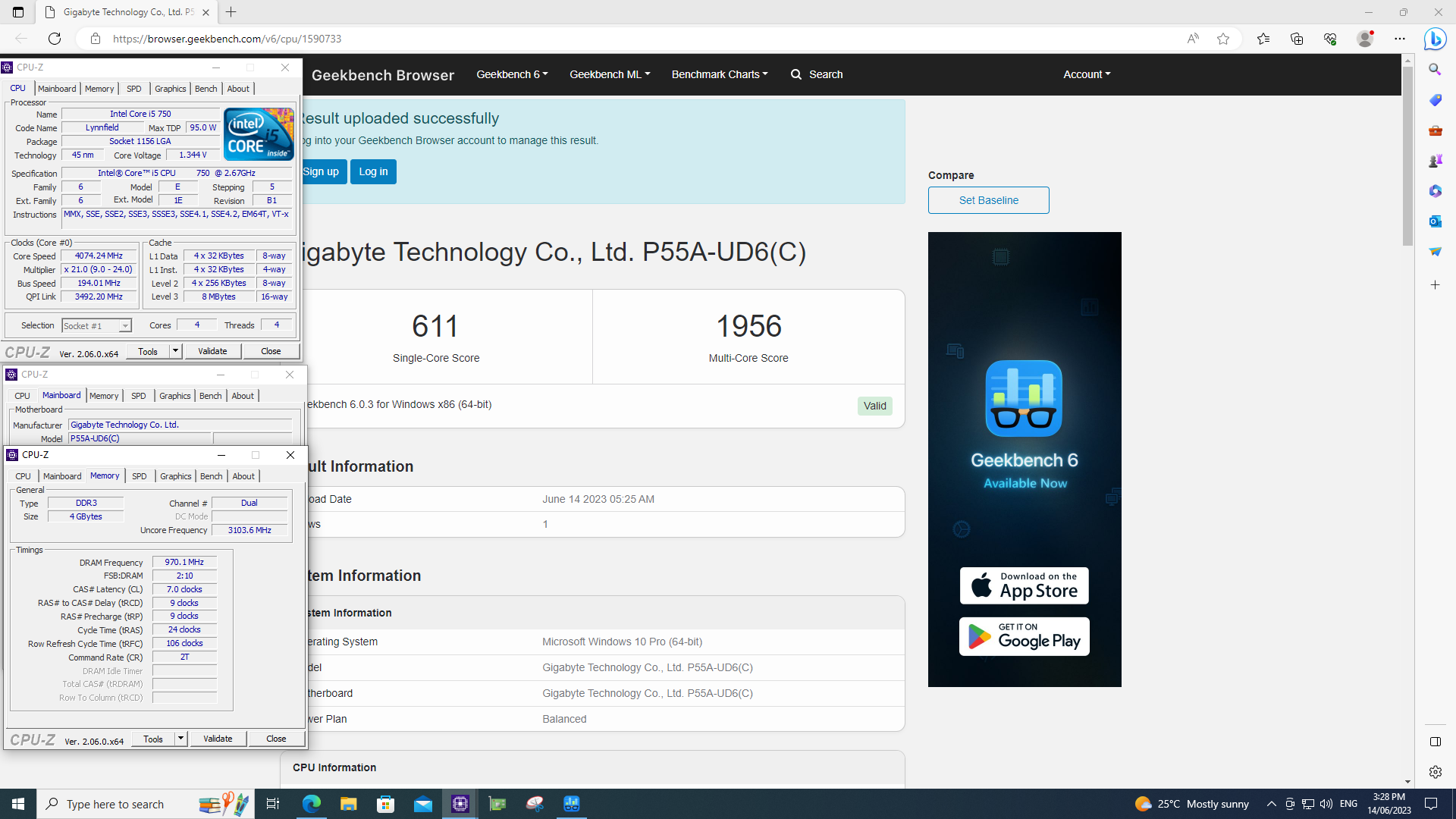Click the Log in button

pyautogui.click(x=373, y=172)
